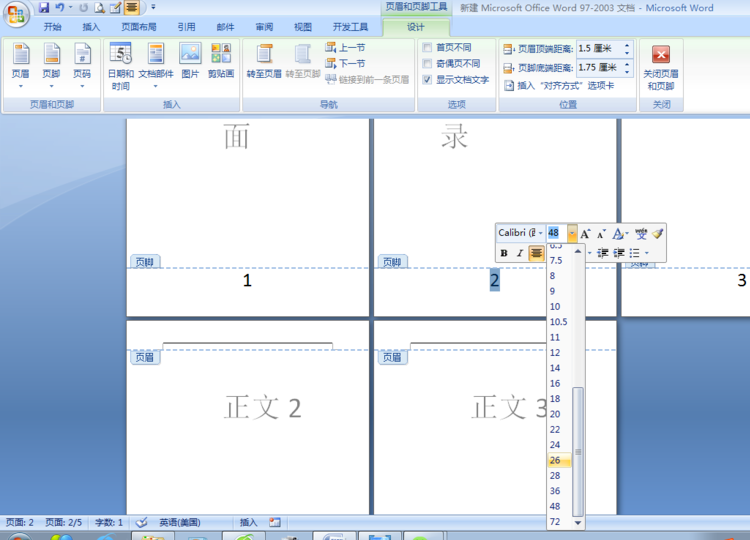Open the 文档部件 quick parts dropdown
750x540 pixels.
pos(155,66)
